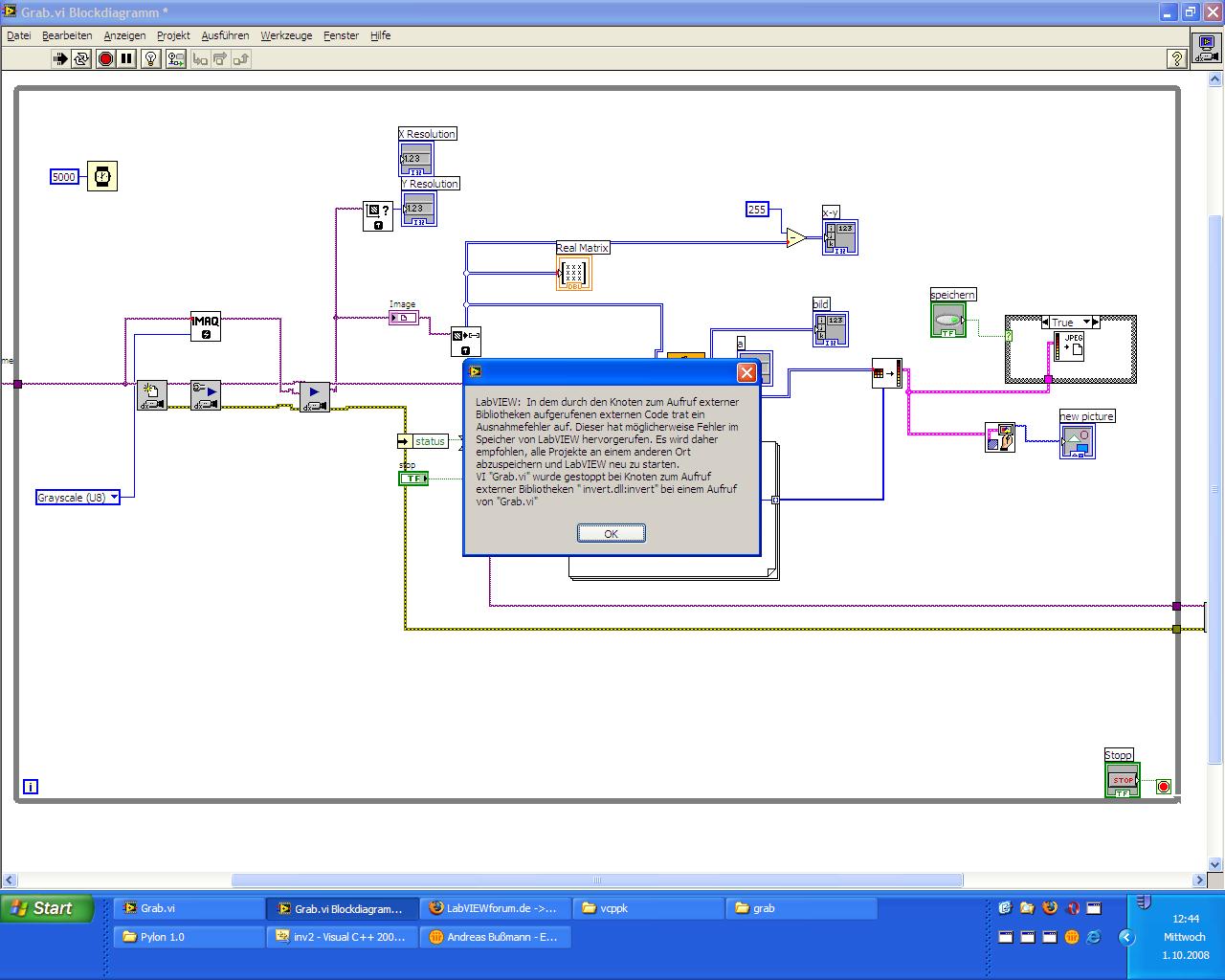Close the LabVIEW error dialog with X
This screenshot has height=980, width=1225.
point(746,372)
